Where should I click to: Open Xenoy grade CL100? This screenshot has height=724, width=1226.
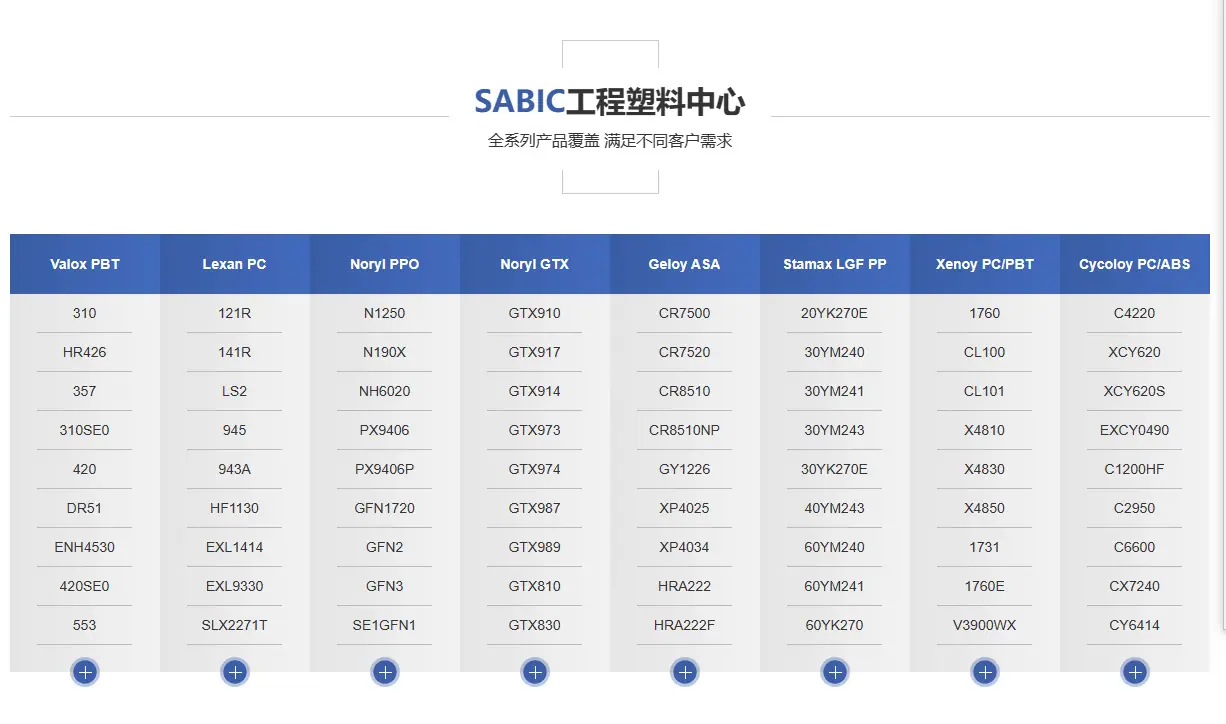[985, 352]
